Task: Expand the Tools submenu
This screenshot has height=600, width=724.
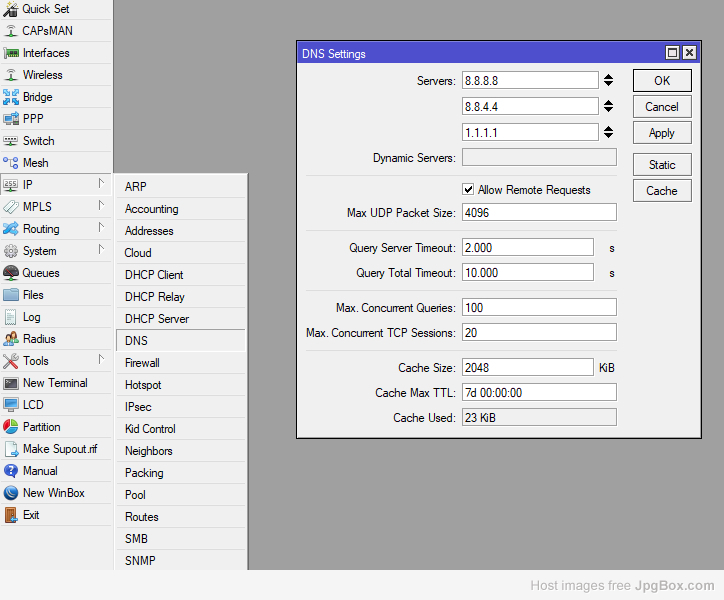Action: 101,361
